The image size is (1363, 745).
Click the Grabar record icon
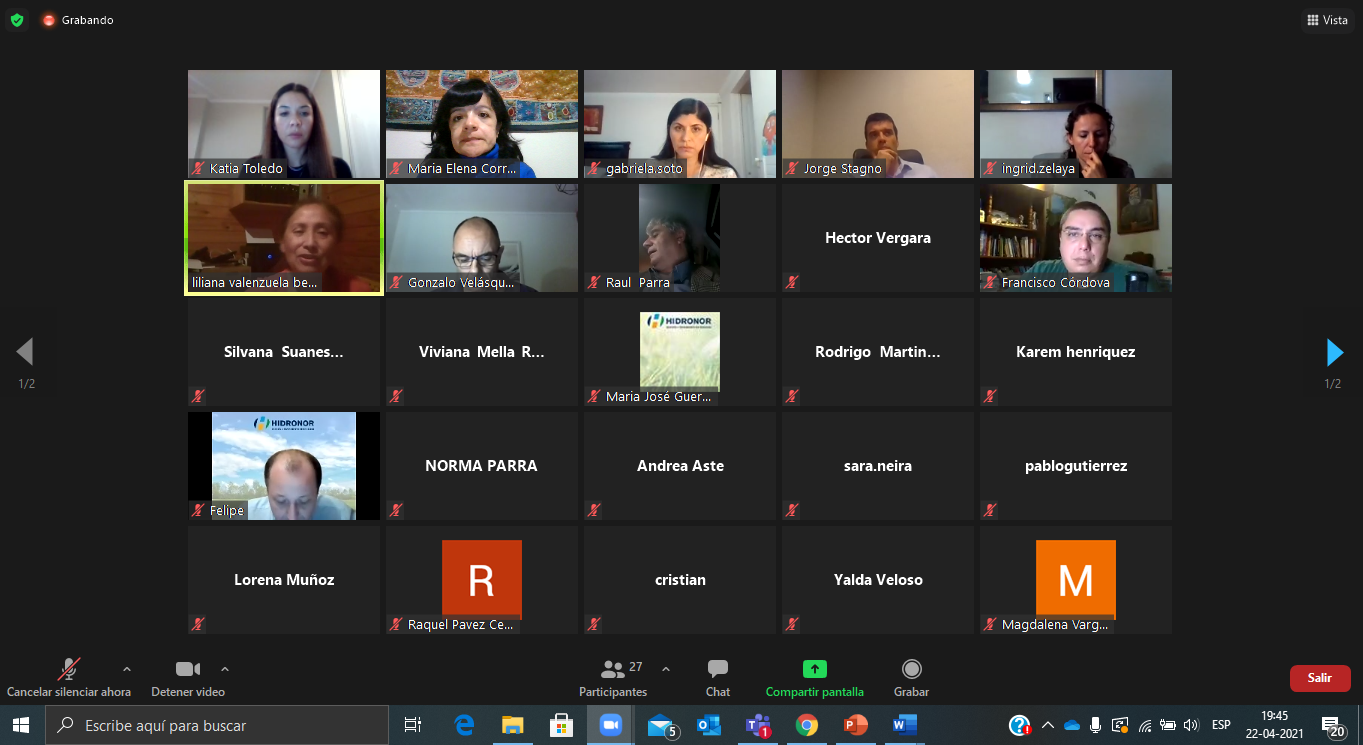[x=911, y=669]
